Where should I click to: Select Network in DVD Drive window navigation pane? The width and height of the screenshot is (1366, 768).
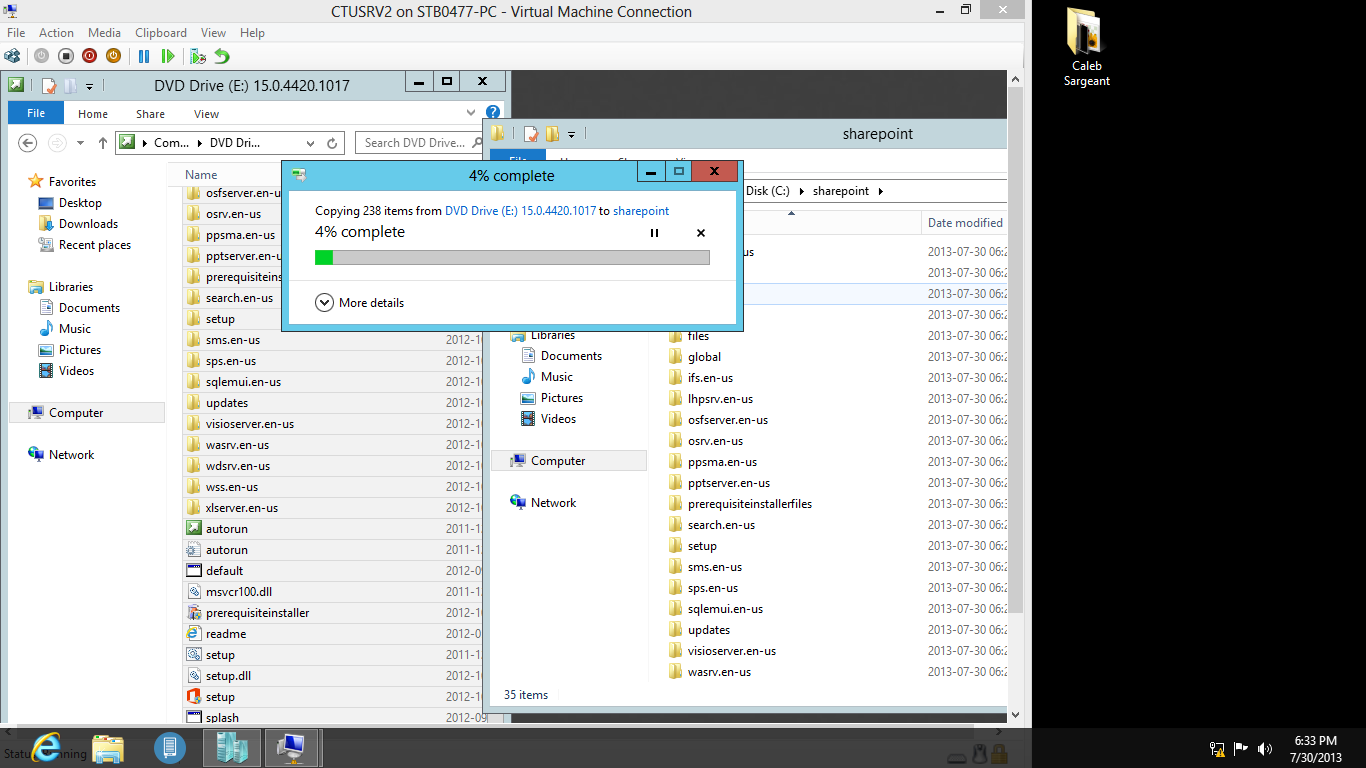71,454
